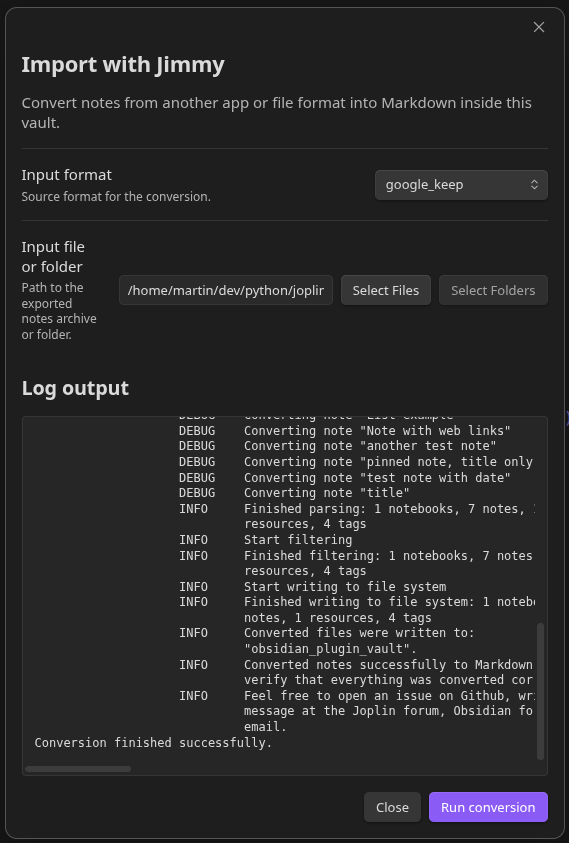Click 'Converted files were written to:' log line
This screenshot has width=569, height=843.
click(x=359, y=633)
